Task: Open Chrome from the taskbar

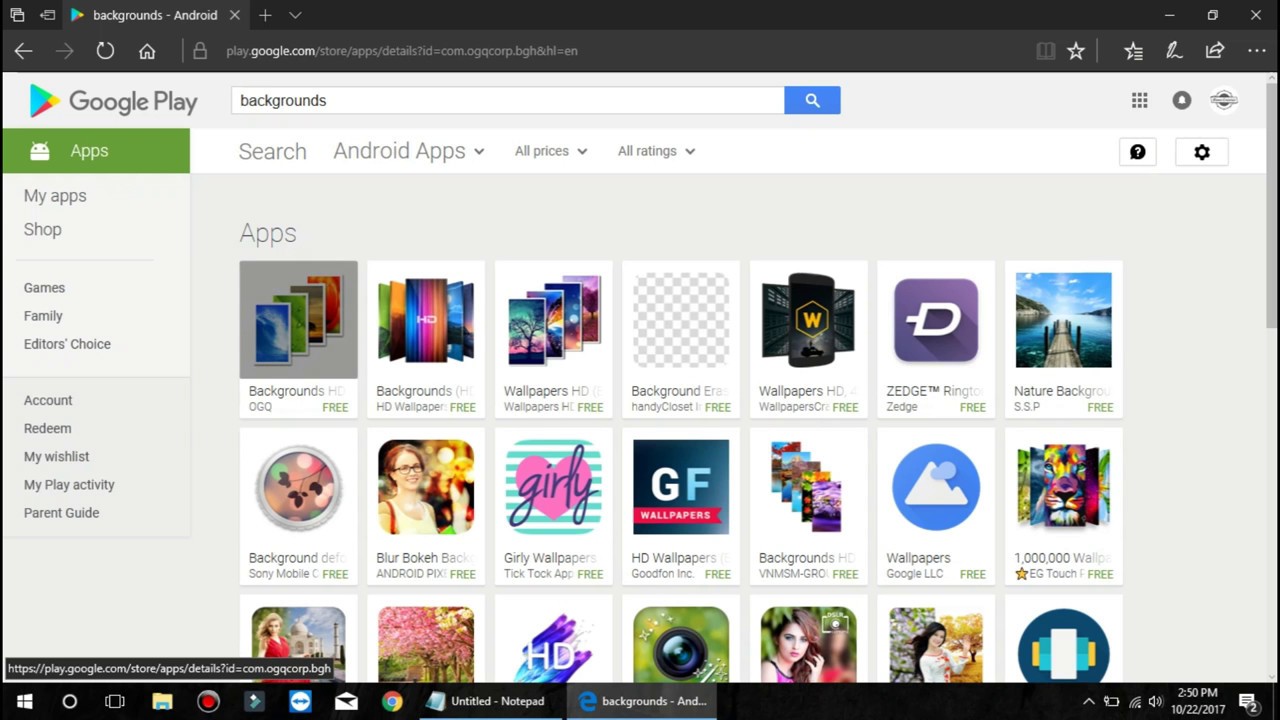Action: [392, 701]
